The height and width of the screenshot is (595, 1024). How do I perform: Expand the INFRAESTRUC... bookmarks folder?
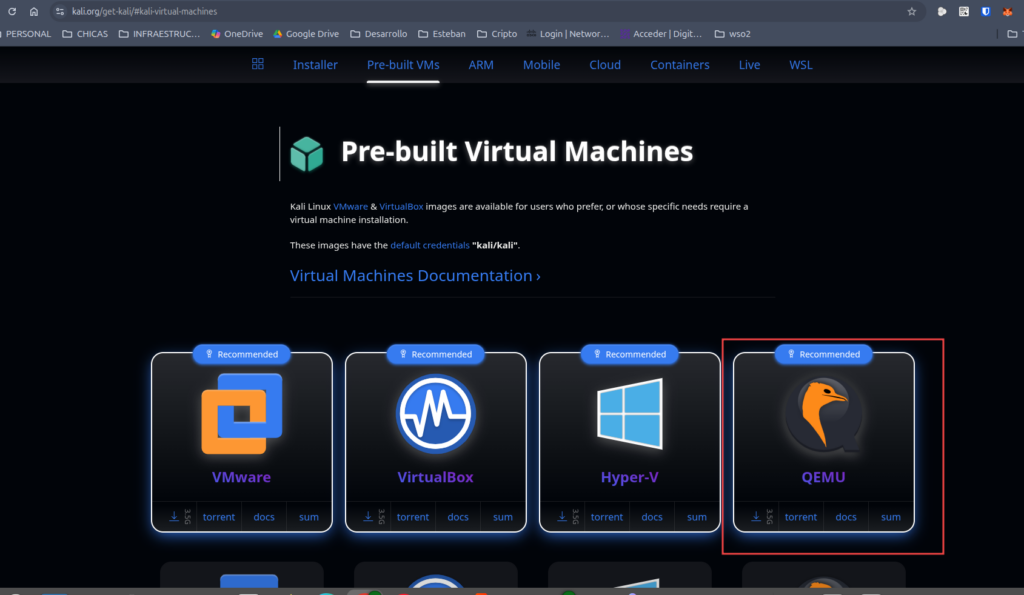tap(160, 33)
